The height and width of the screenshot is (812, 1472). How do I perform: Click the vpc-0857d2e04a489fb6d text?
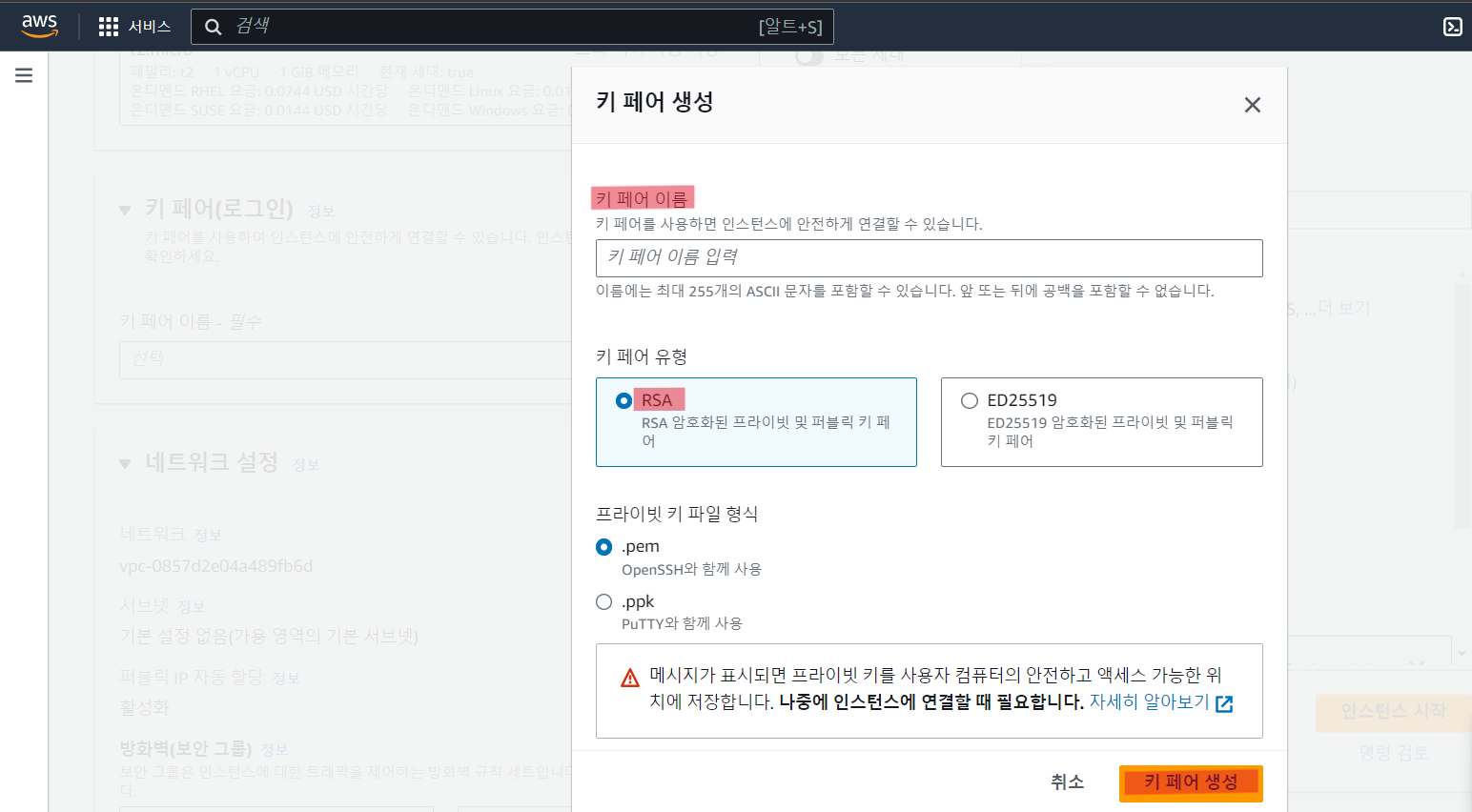point(215,566)
